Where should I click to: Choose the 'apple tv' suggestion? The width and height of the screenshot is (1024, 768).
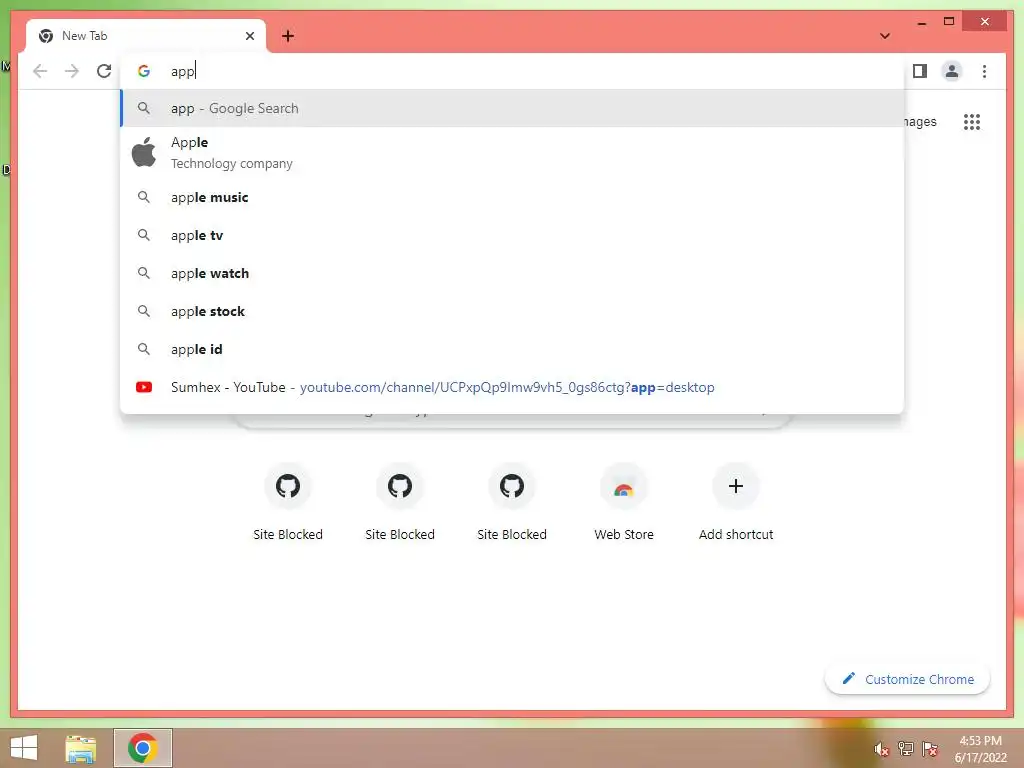pyautogui.click(x=513, y=235)
